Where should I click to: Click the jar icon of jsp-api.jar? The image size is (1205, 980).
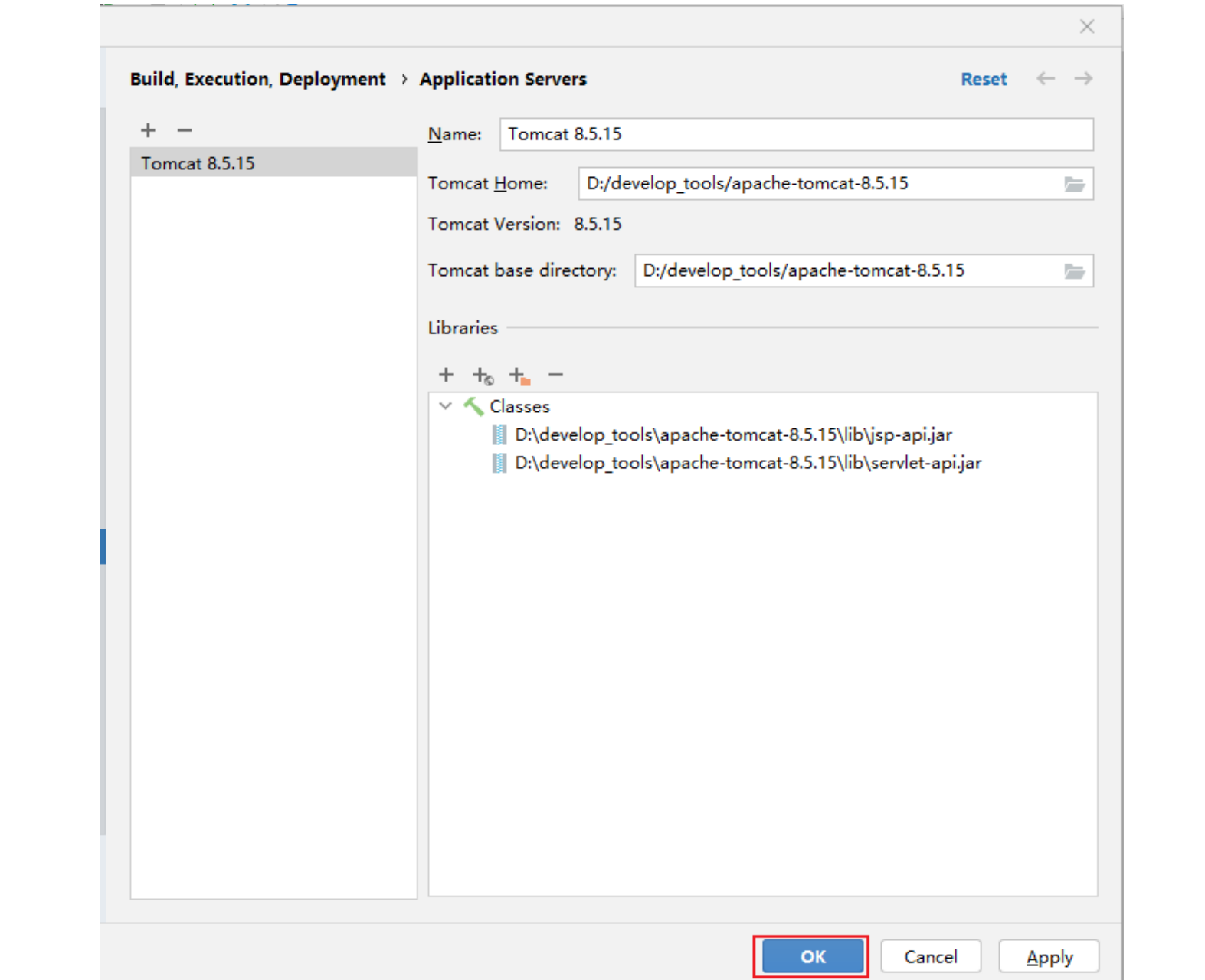[x=499, y=435]
